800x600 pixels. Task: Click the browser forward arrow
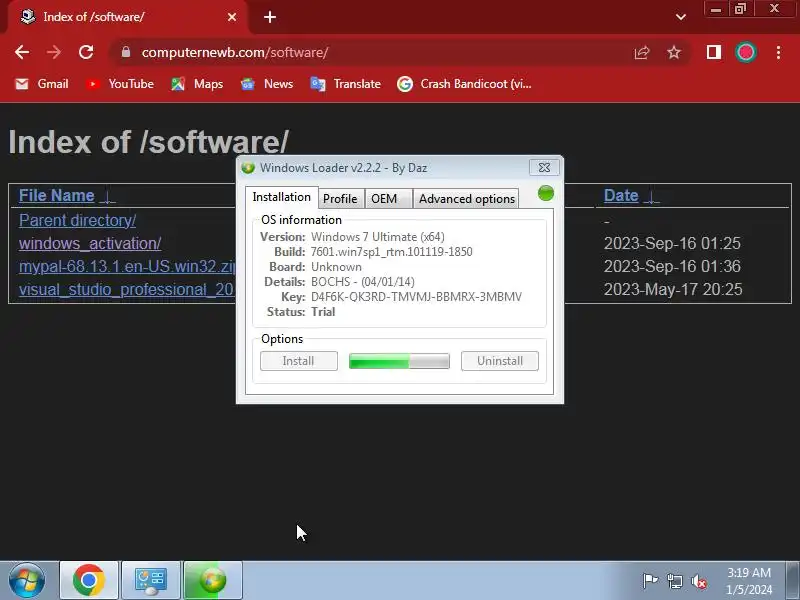(54, 52)
